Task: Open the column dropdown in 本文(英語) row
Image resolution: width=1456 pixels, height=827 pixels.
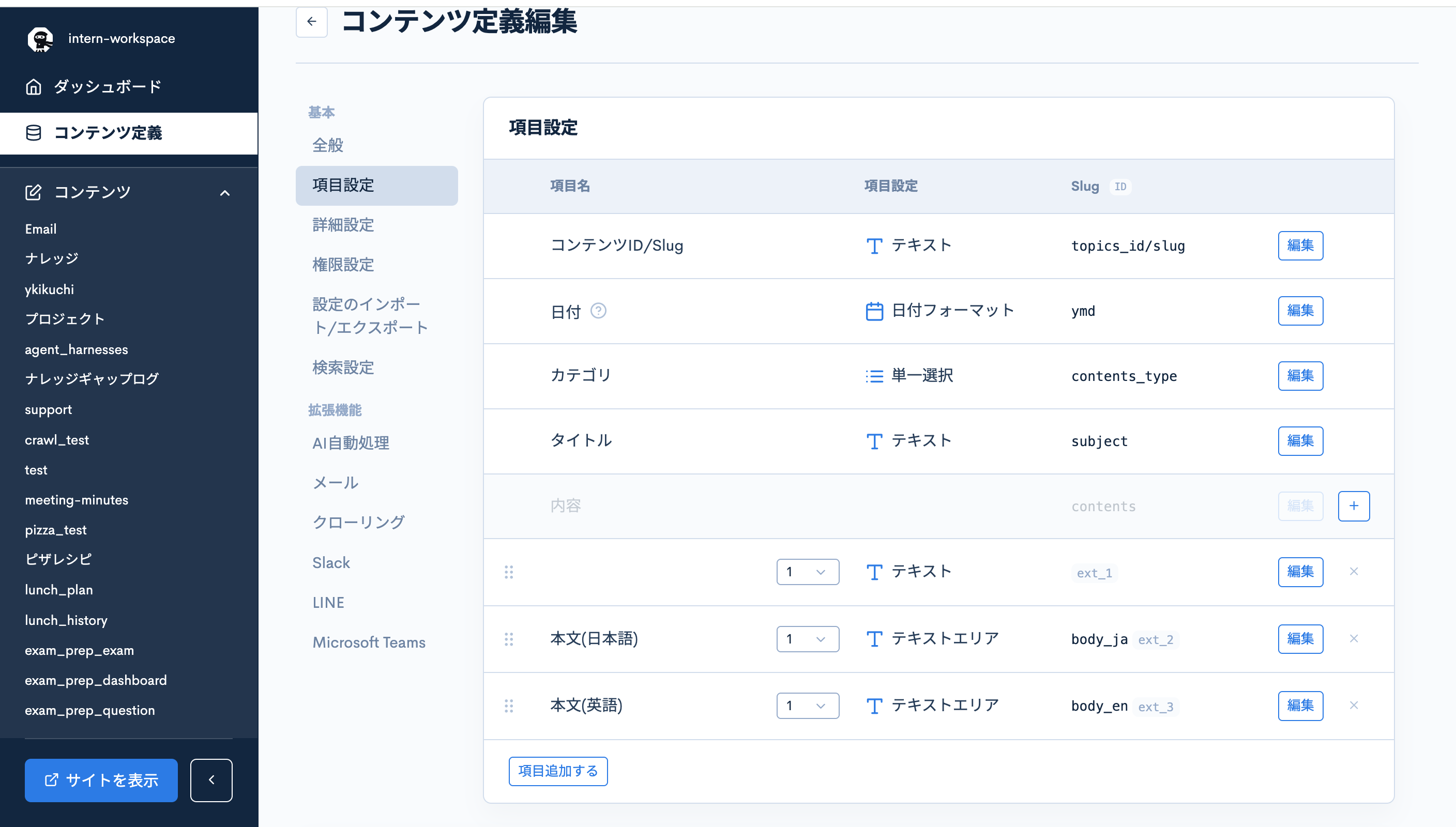Action: tap(807, 706)
